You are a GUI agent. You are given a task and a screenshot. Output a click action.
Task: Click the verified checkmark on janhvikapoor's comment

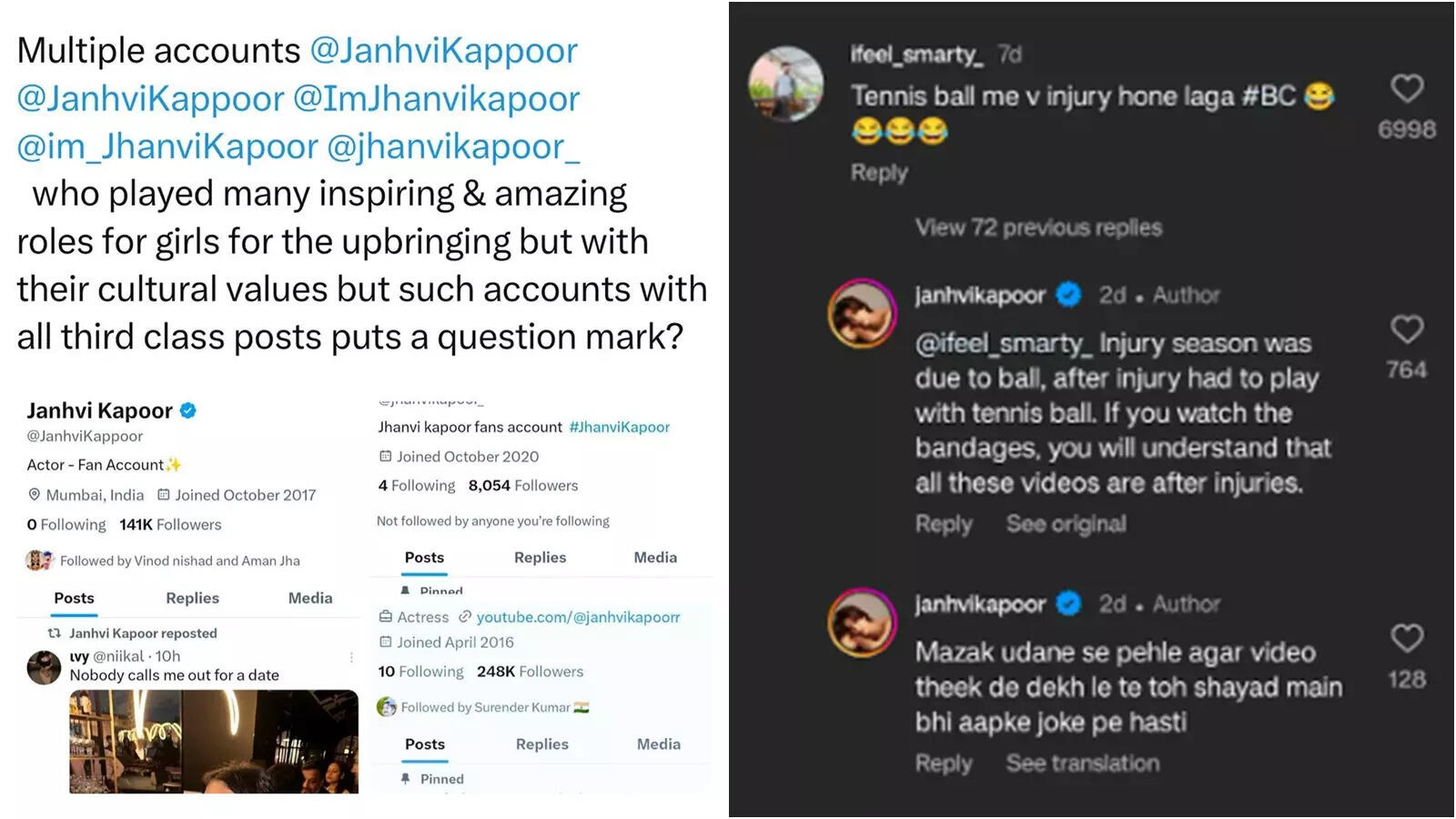[x=1068, y=294]
